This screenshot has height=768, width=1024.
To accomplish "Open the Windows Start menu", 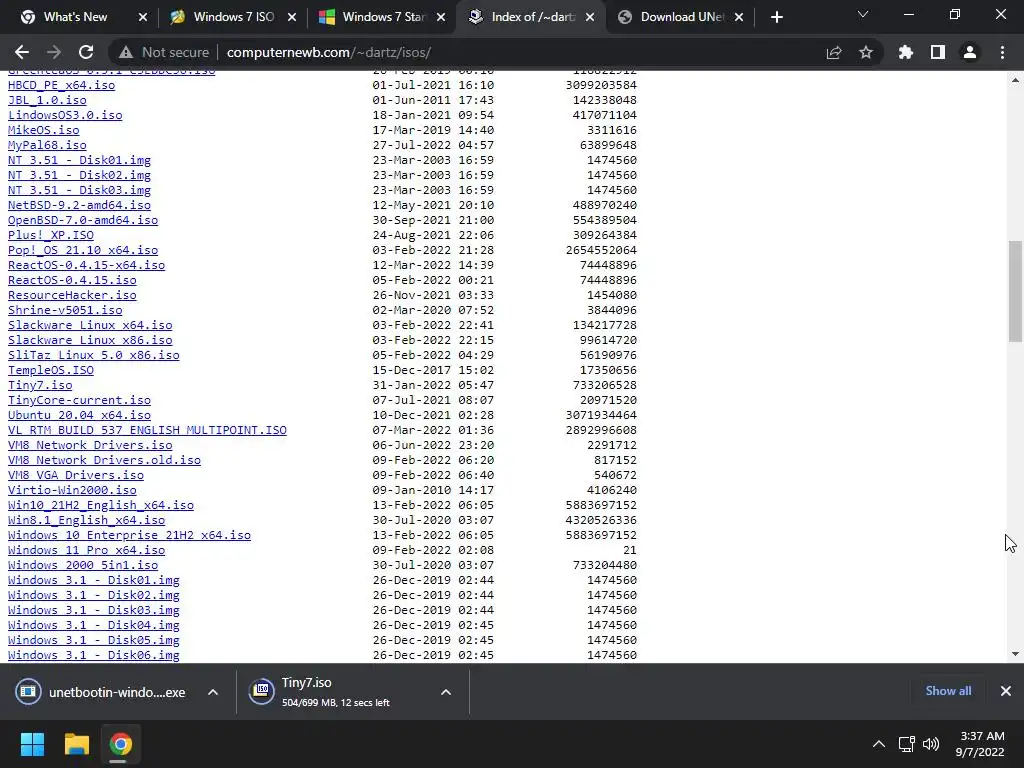I will [x=32, y=744].
